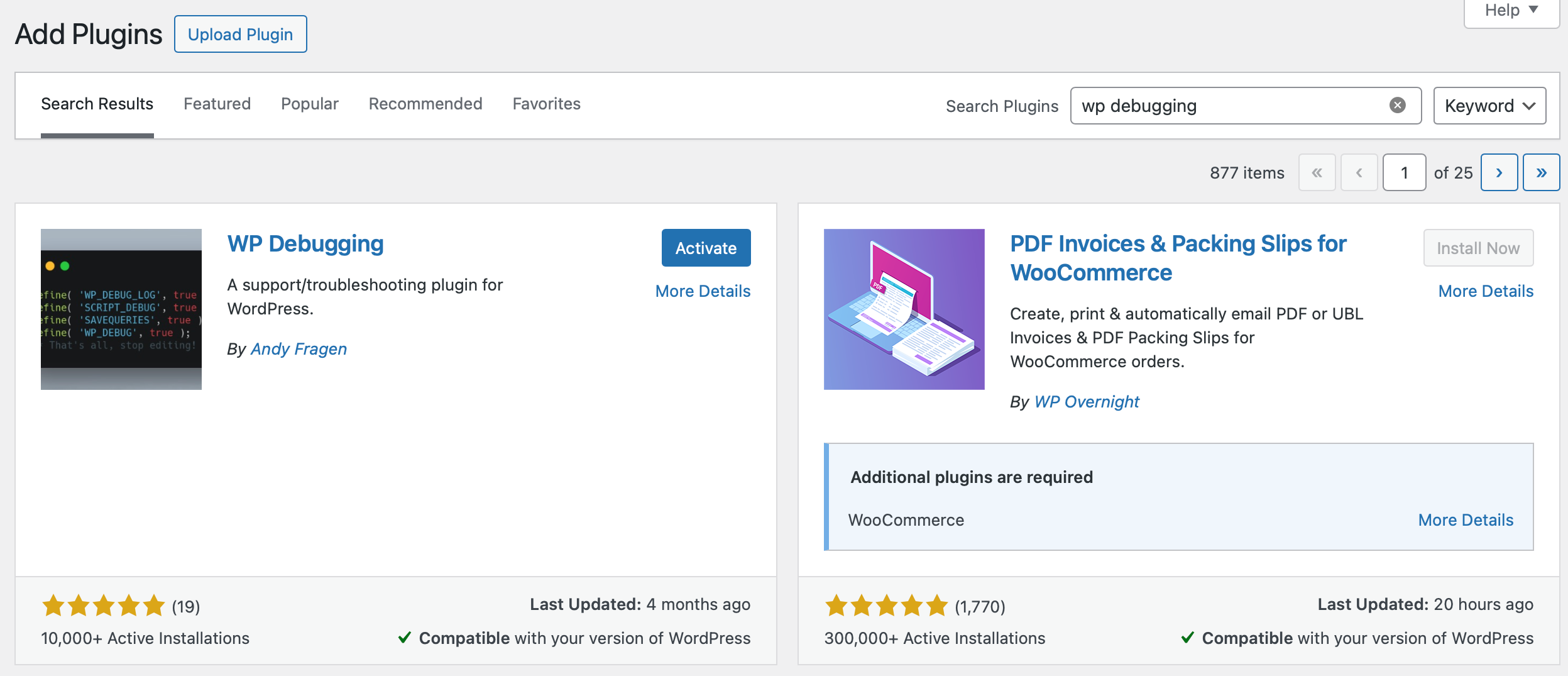Click the '877 items' count text
The width and height of the screenshot is (1568, 676).
click(1247, 173)
